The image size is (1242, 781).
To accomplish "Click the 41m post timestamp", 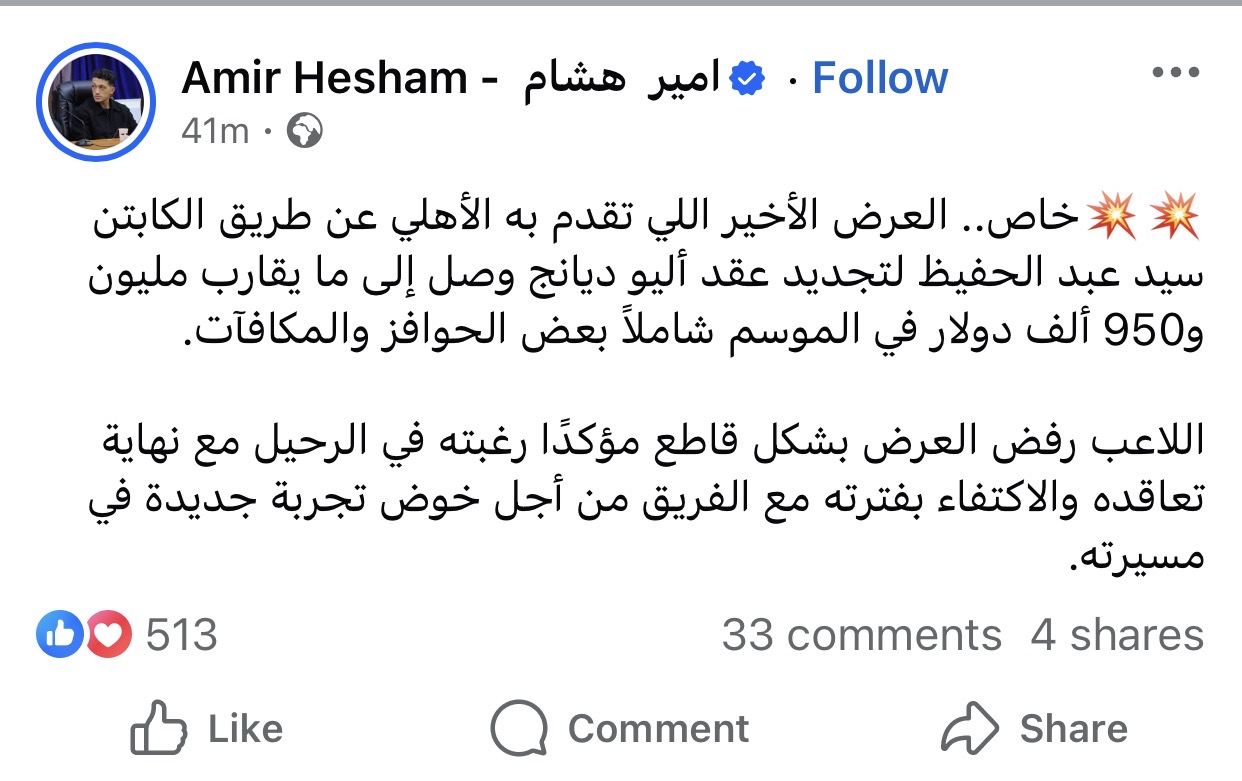I will tap(214, 131).
